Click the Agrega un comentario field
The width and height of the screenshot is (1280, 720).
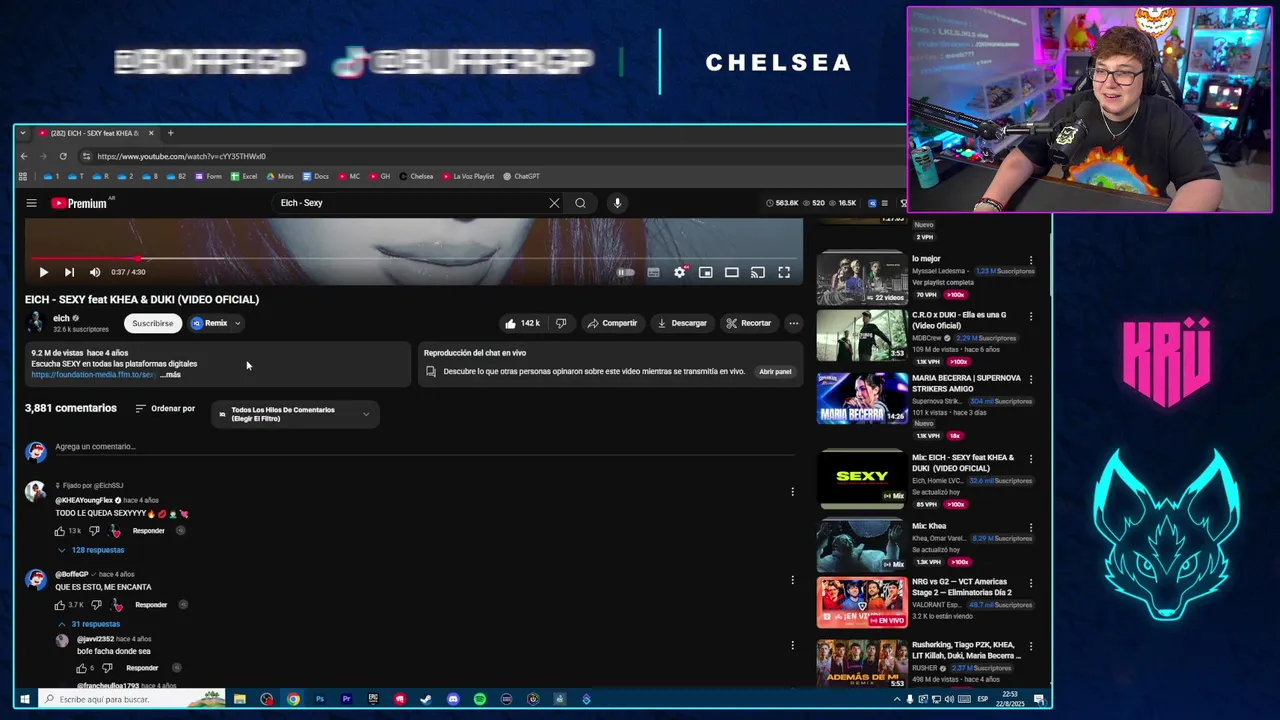(425, 447)
